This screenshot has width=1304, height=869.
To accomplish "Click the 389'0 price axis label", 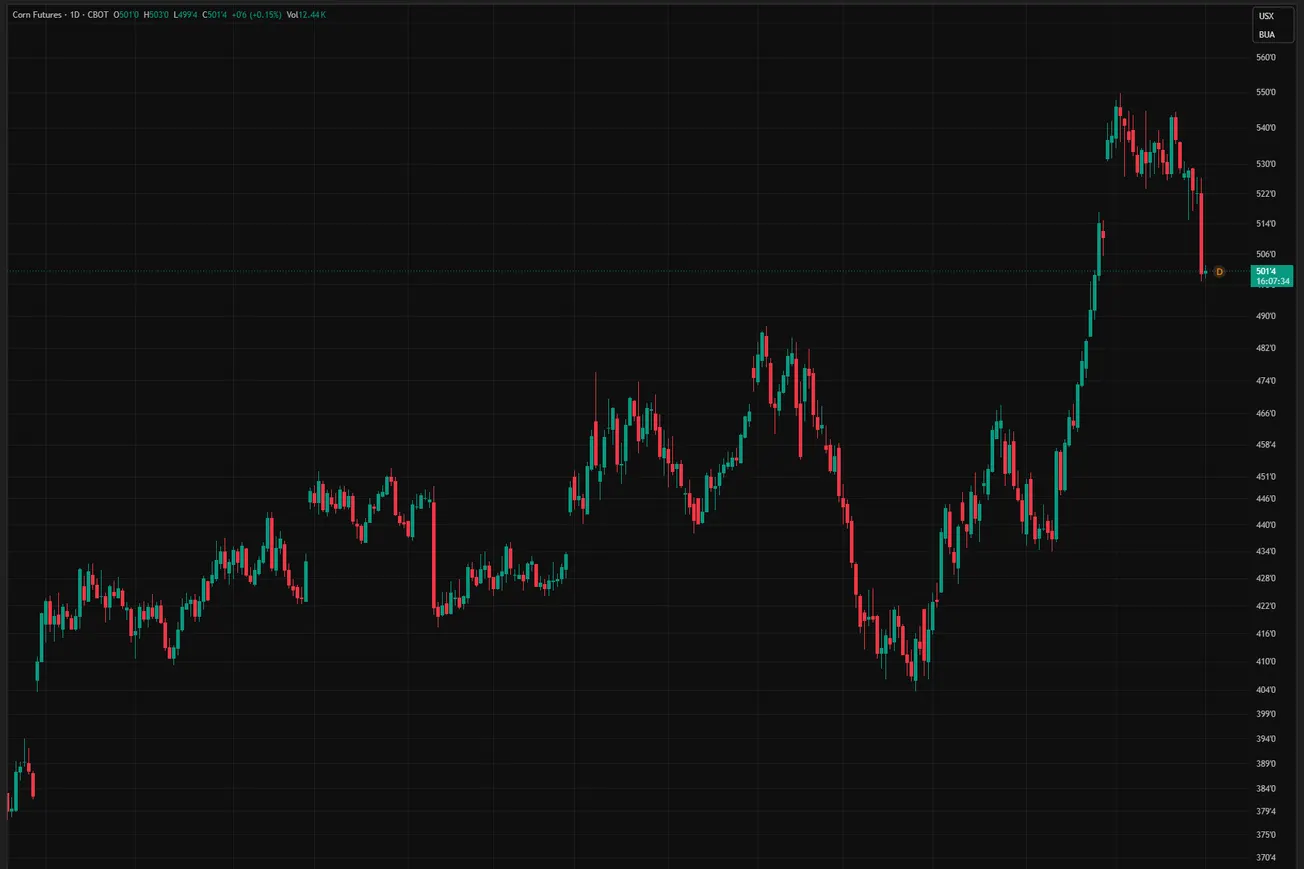I will [x=1266, y=764].
